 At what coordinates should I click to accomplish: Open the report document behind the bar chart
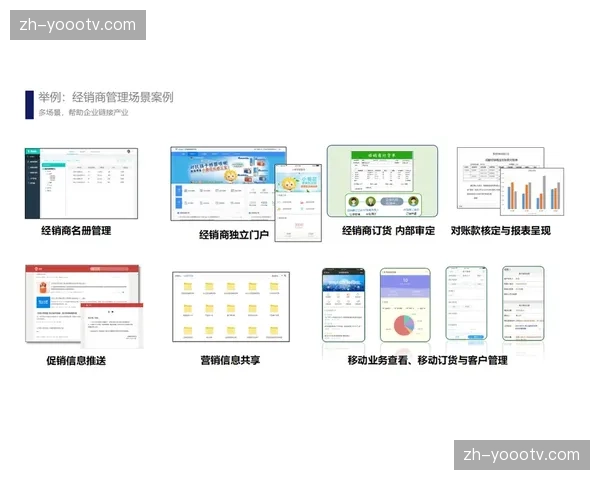pyautogui.click(x=501, y=178)
